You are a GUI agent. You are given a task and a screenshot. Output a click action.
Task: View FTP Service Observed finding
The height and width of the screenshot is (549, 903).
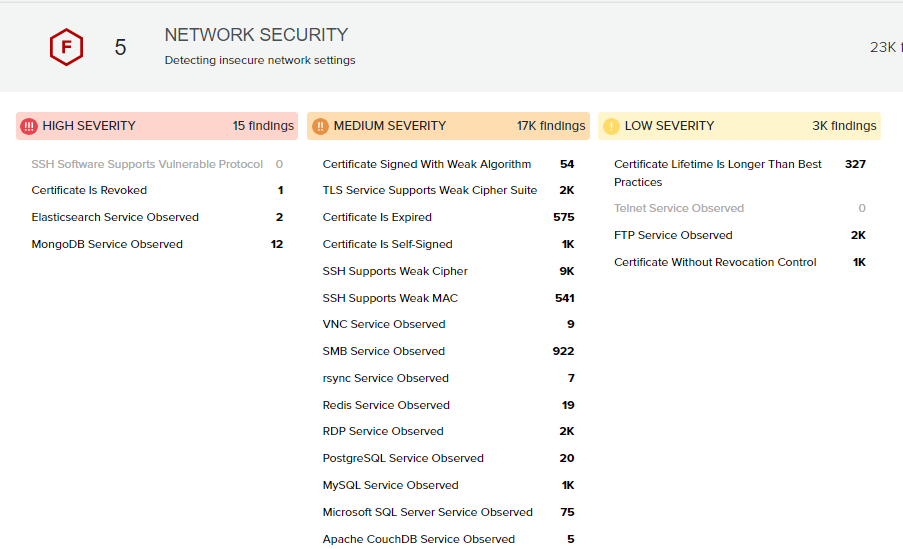(x=673, y=235)
